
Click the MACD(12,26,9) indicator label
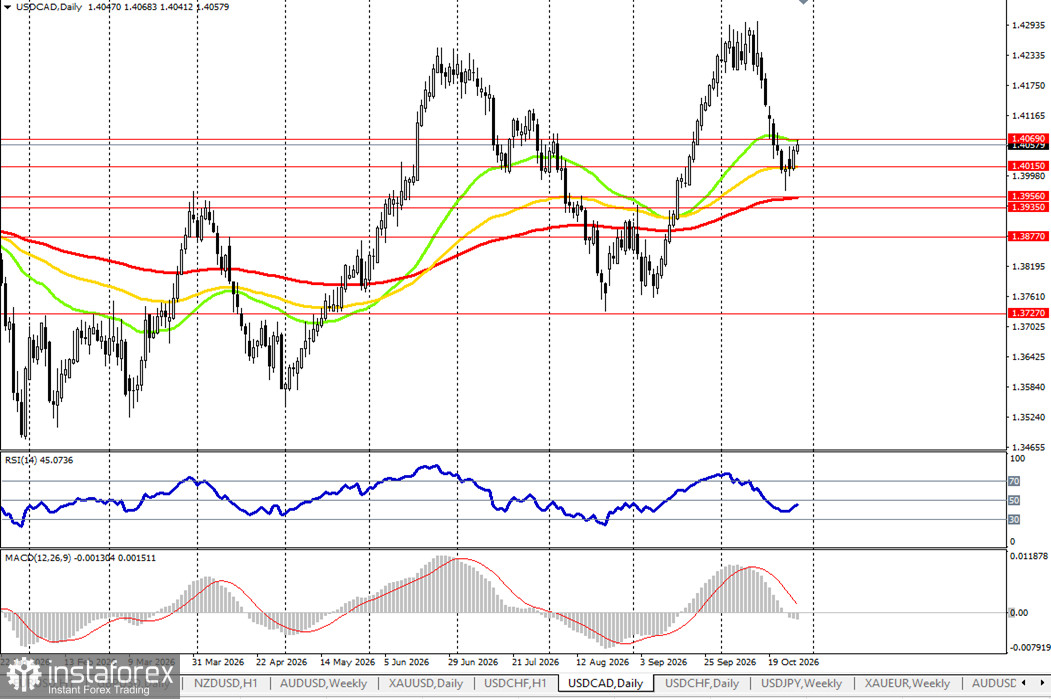click(x=80, y=558)
